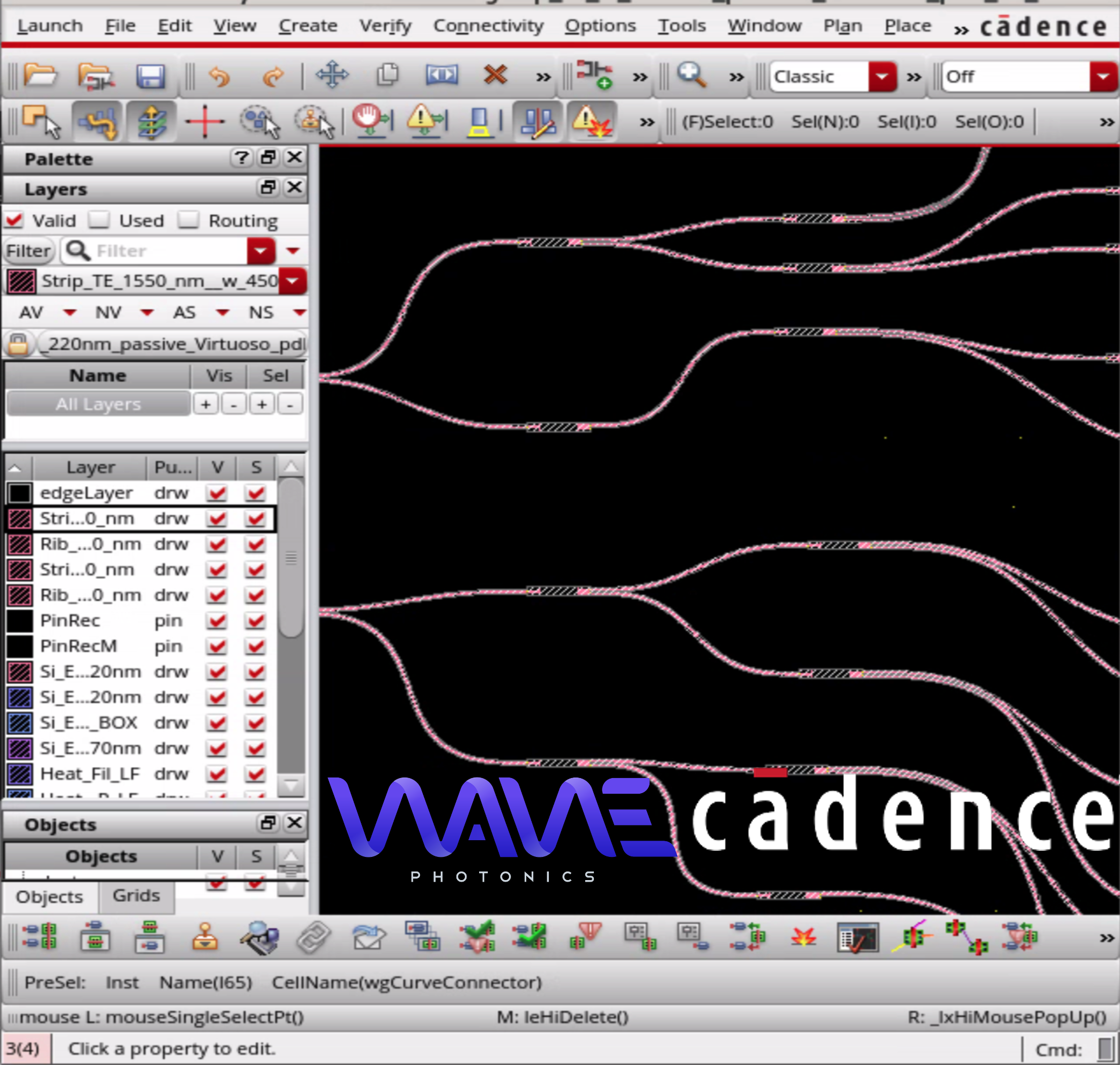Toggle PinRec visibility checkbox
This screenshot has width=1120, height=1065.
click(x=217, y=620)
